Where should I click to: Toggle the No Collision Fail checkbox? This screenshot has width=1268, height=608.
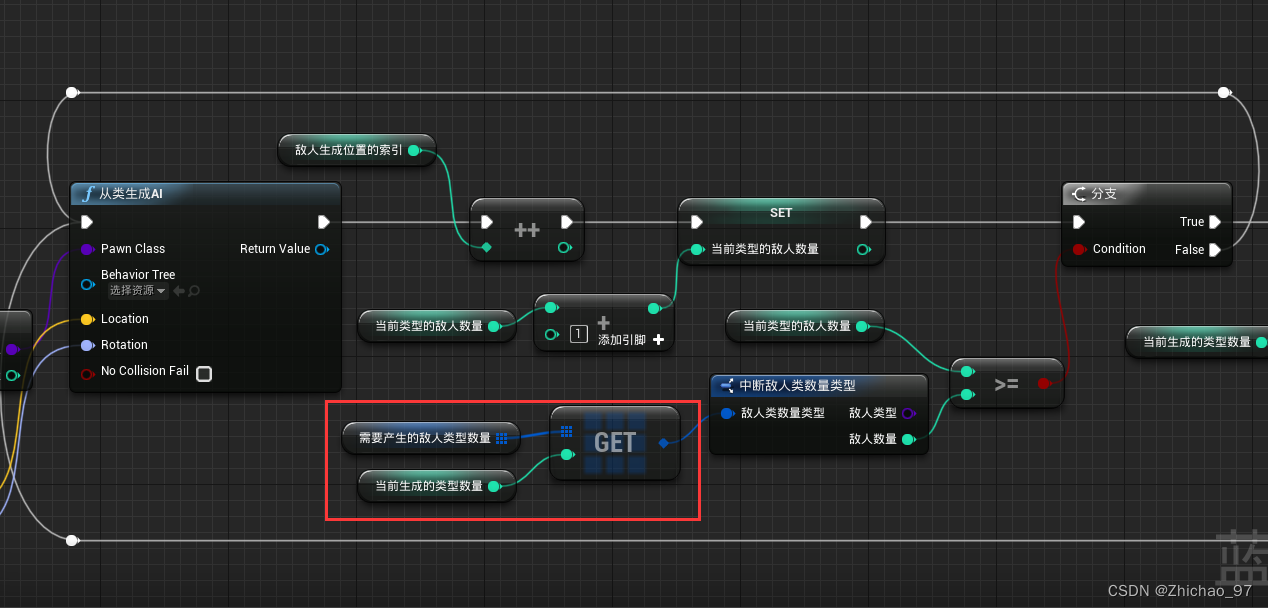pyautogui.click(x=204, y=372)
